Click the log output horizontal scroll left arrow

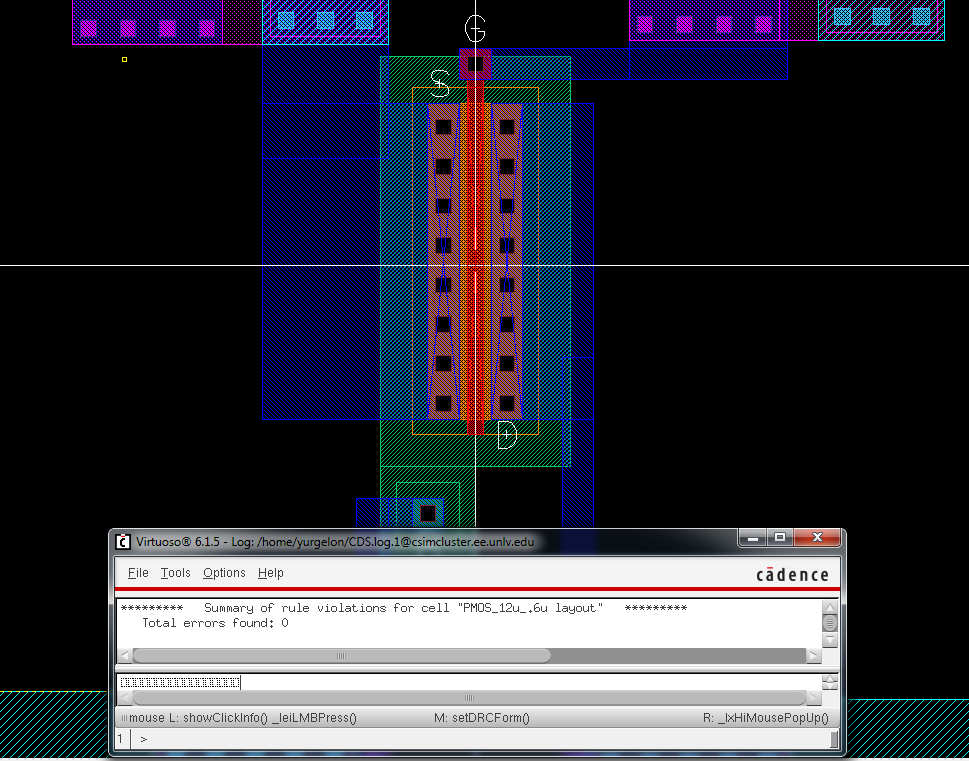pos(125,655)
